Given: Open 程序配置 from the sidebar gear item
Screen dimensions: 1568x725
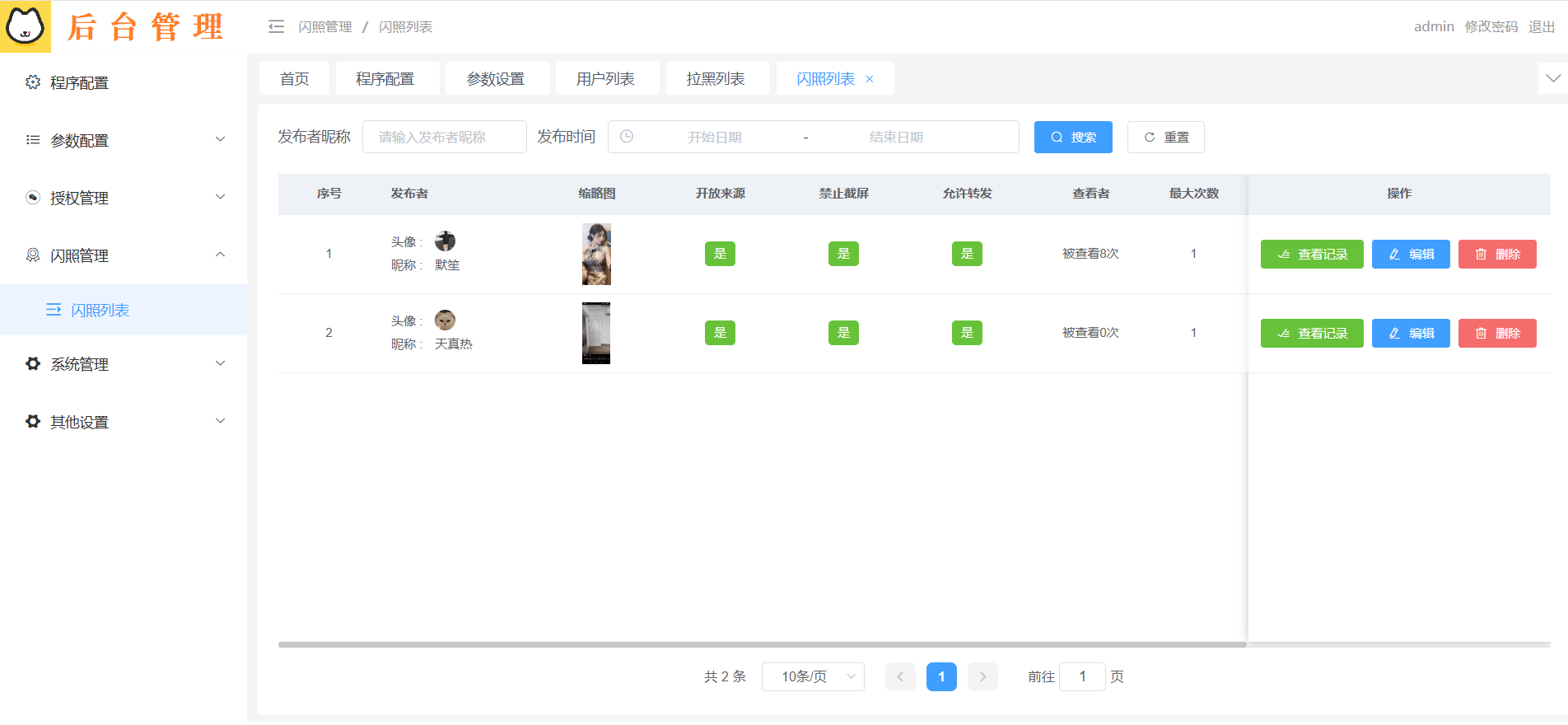Looking at the screenshot, I should tap(79, 82).
